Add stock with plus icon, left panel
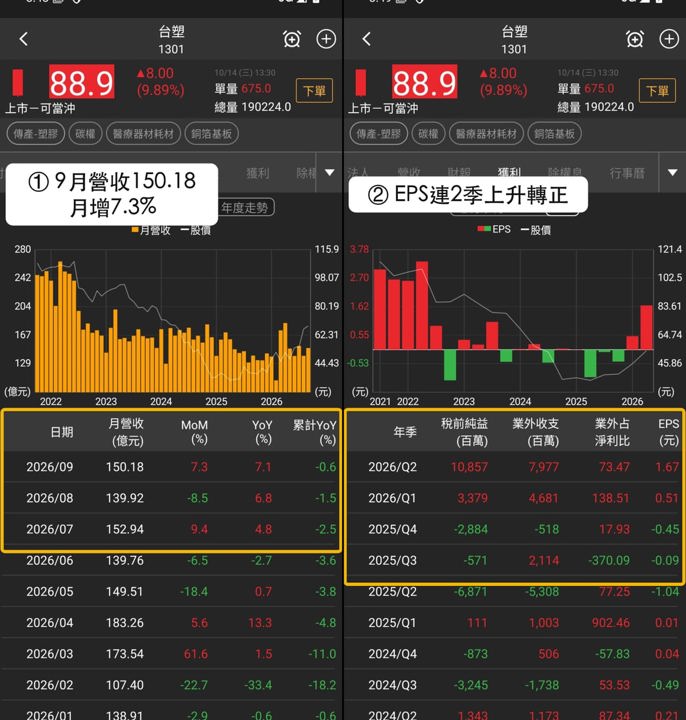 pos(326,39)
